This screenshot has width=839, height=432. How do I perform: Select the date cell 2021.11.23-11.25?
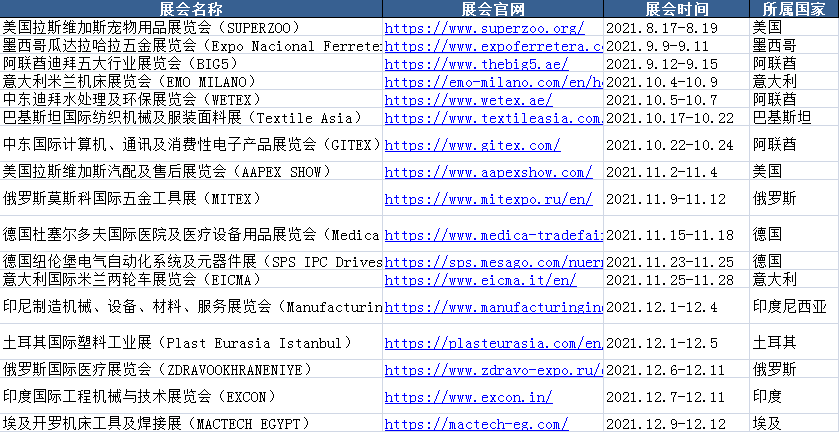coord(677,261)
